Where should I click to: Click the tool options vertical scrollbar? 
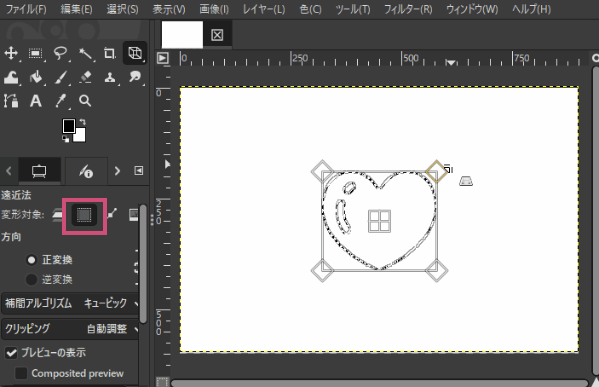click(x=143, y=264)
